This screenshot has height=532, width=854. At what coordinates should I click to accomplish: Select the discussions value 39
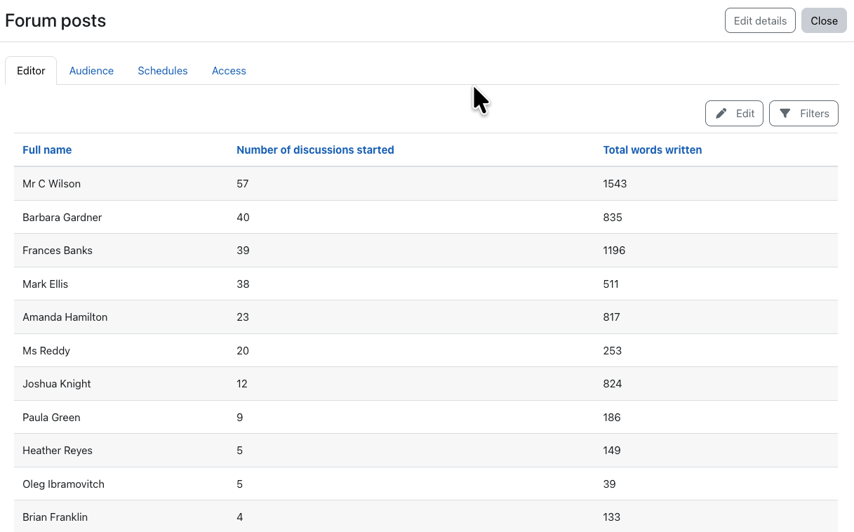tap(243, 250)
